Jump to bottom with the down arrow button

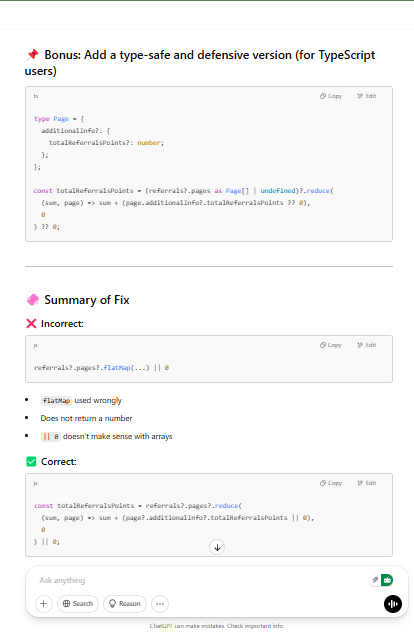coord(217,547)
